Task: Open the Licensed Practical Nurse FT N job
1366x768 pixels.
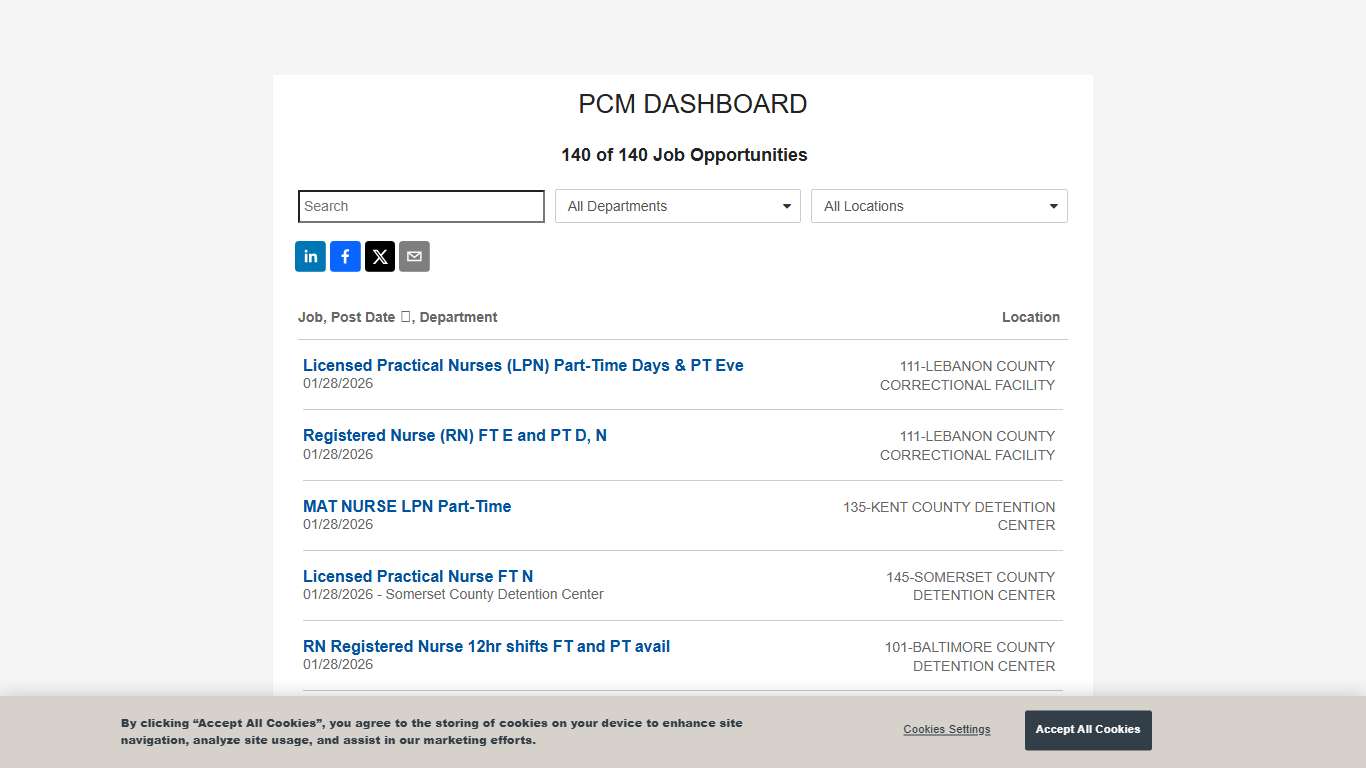Action: coord(418,576)
